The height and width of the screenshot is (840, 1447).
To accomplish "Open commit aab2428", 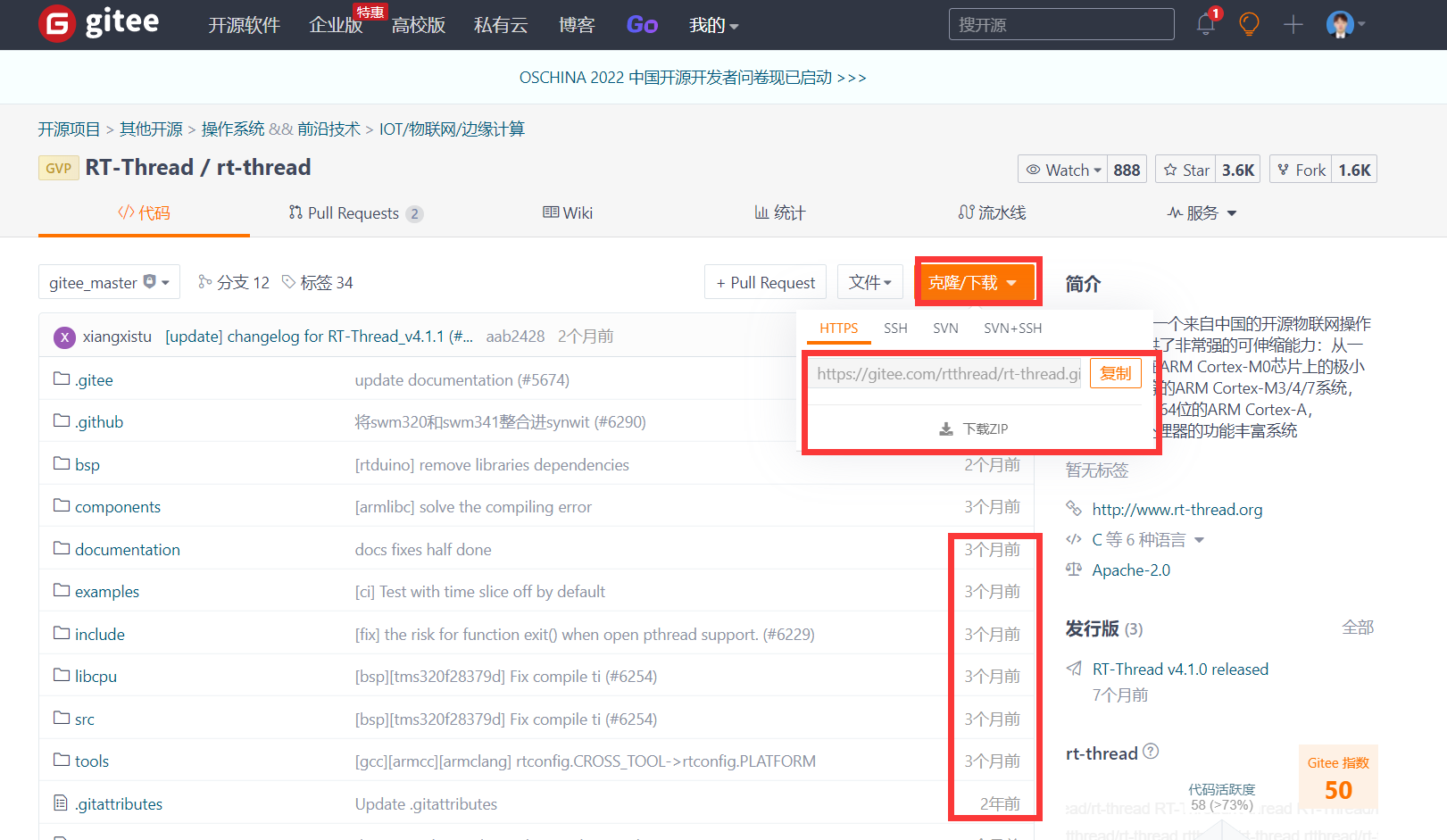I will (515, 336).
